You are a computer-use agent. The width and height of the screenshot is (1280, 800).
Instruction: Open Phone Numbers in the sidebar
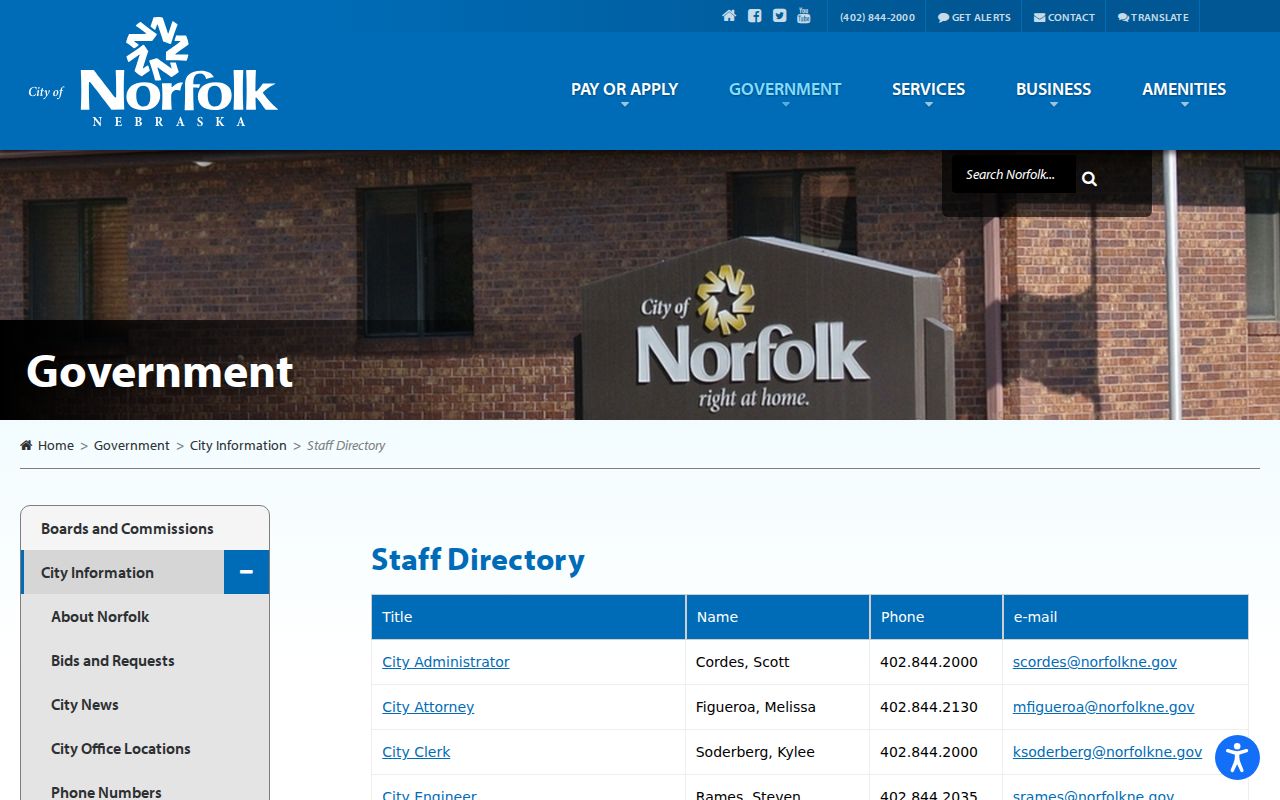point(145,787)
